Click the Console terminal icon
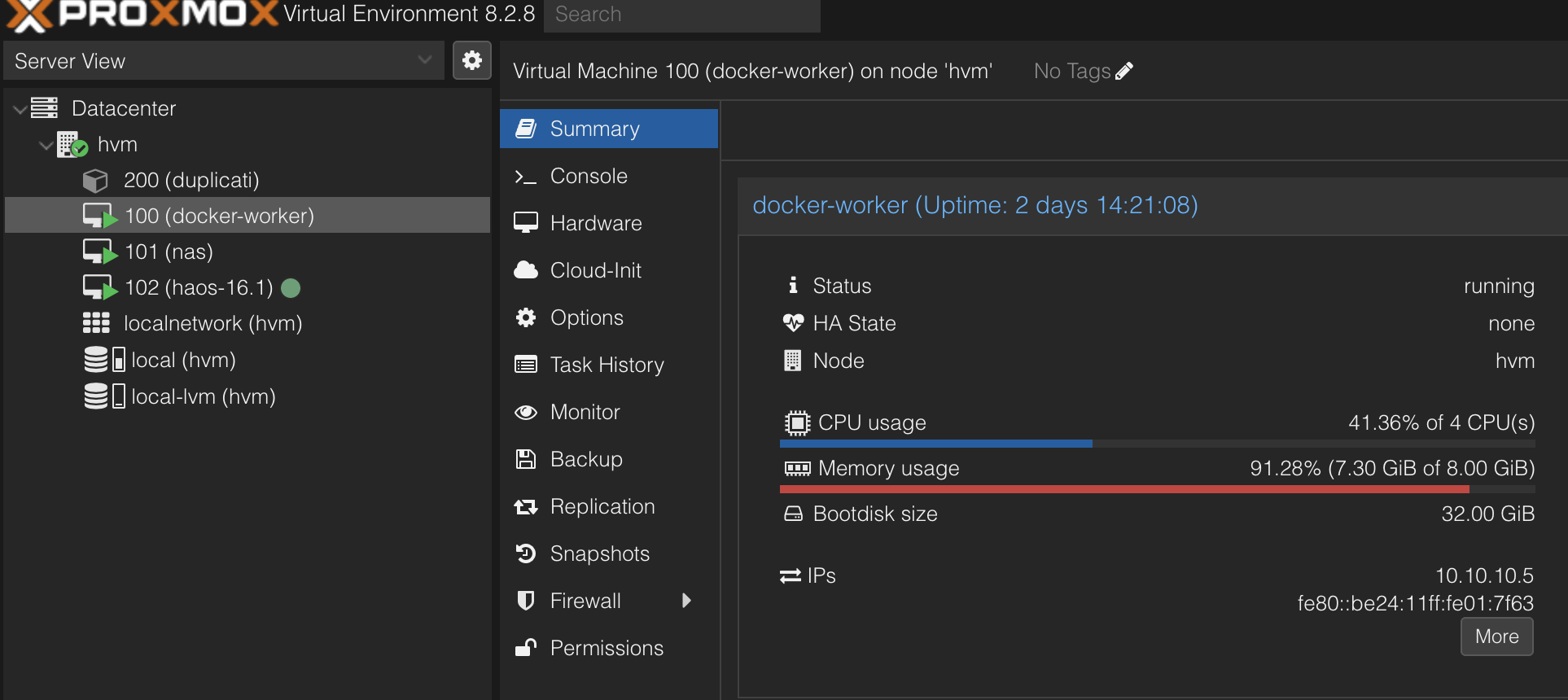Screen dimensions: 1568x700 [x=526, y=177]
